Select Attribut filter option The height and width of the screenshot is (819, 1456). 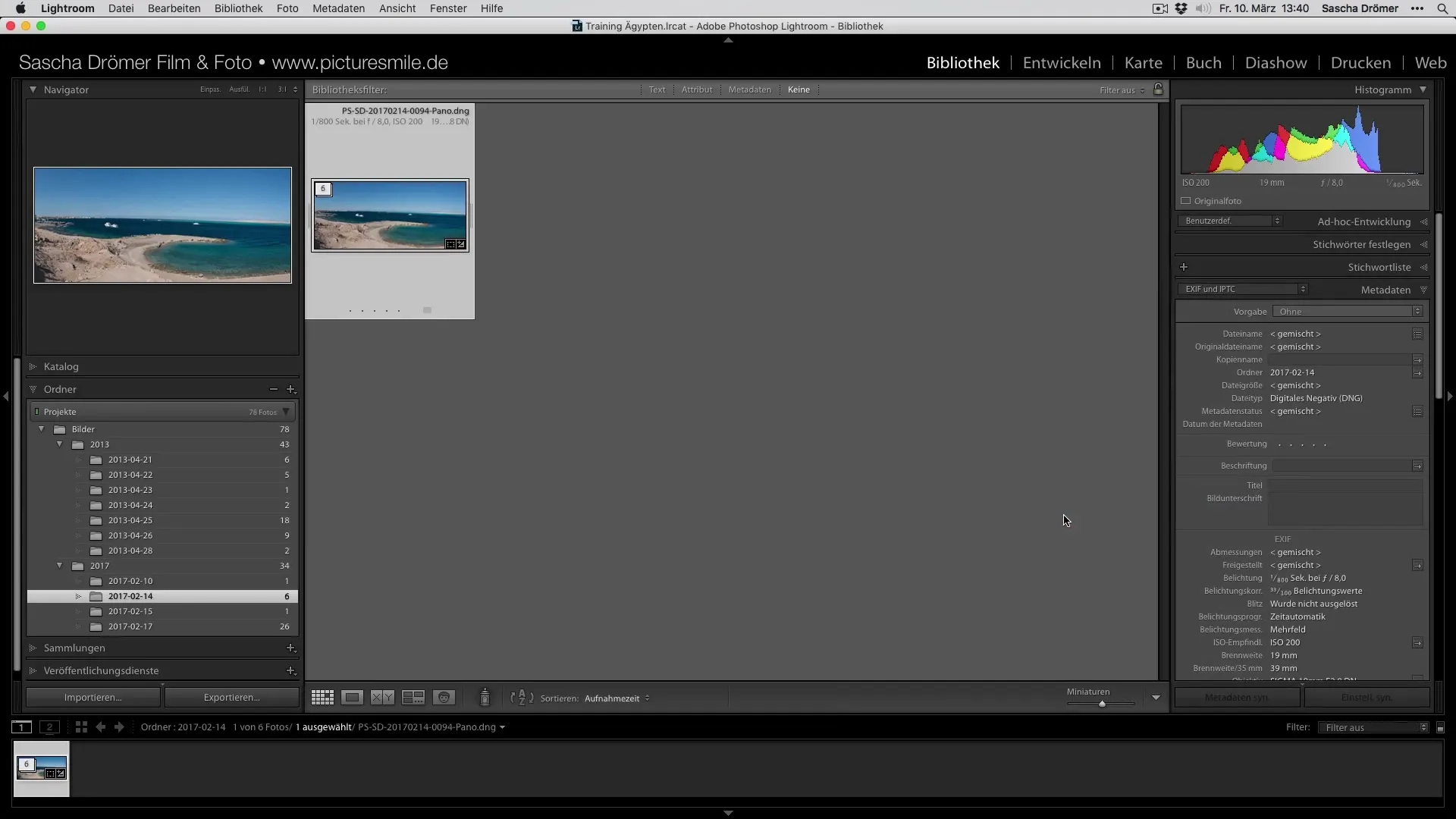(697, 89)
